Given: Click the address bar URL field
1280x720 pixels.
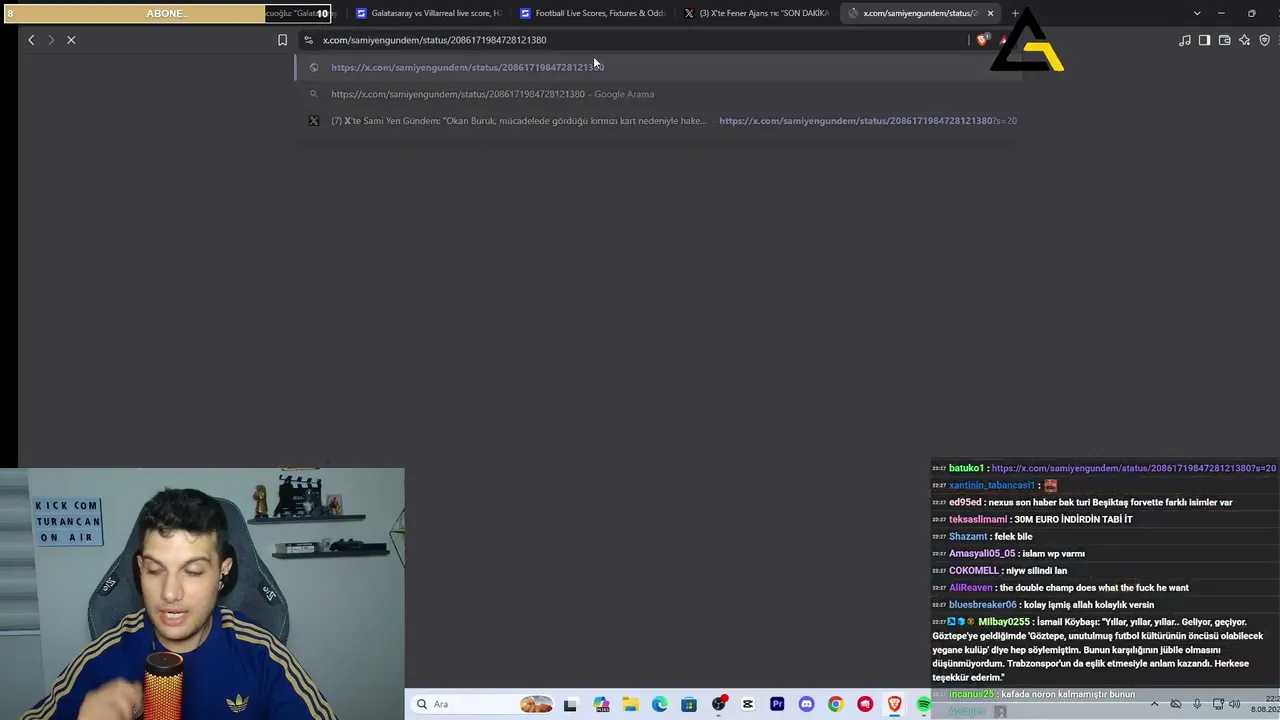Looking at the screenshot, I should 640,40.
